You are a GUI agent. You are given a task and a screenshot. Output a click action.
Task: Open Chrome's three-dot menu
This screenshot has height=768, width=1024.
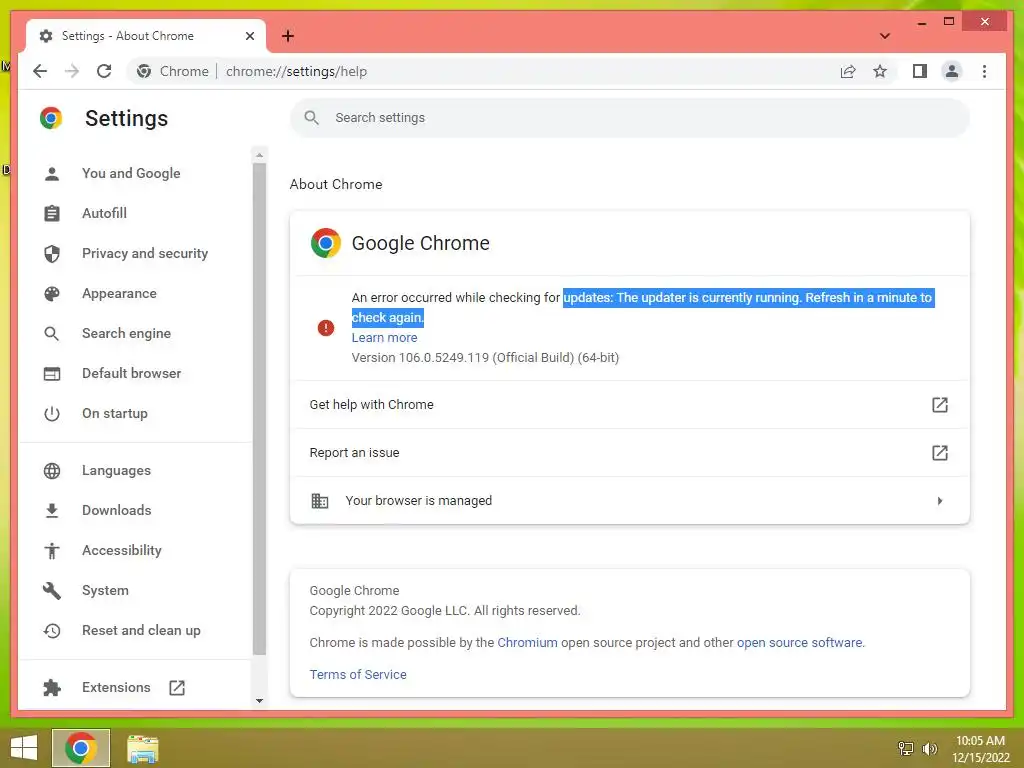click(x=984, y=71)
